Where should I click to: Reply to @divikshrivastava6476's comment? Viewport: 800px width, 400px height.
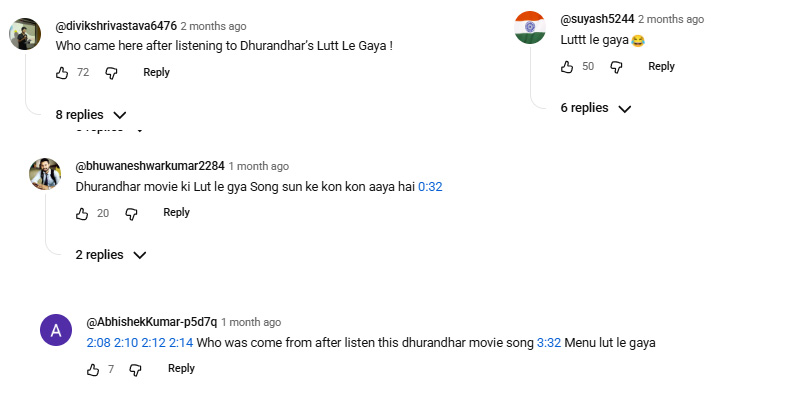156,72
